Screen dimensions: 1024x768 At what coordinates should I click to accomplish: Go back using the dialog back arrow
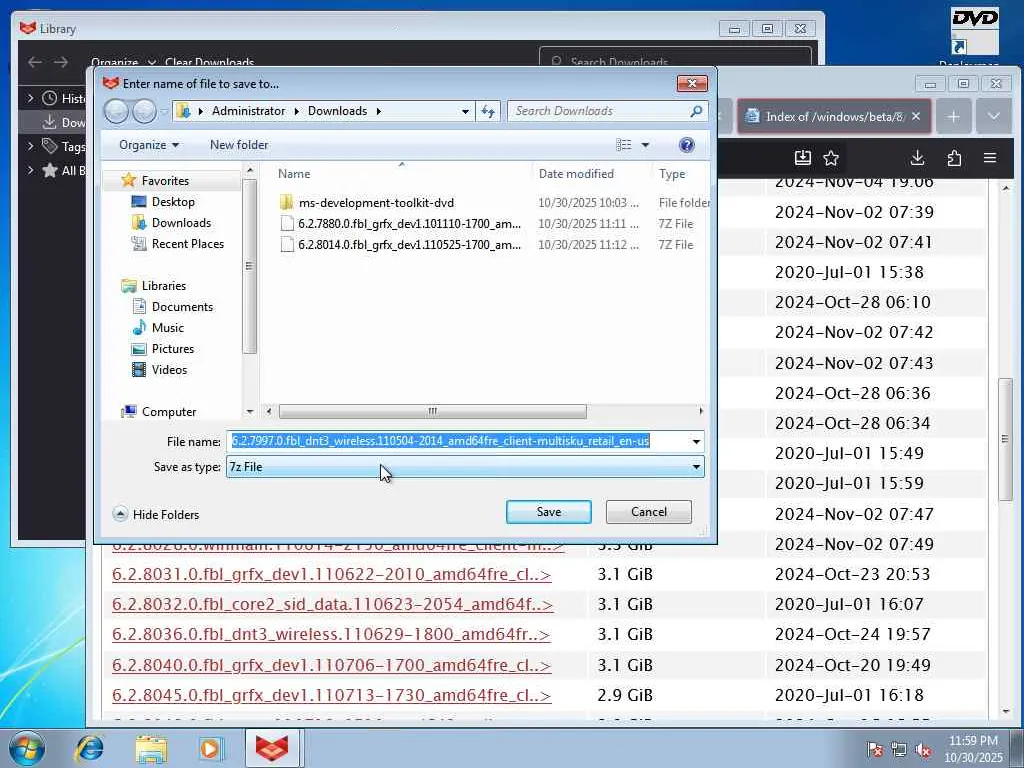pyautogui.click(x=116, y=111)
